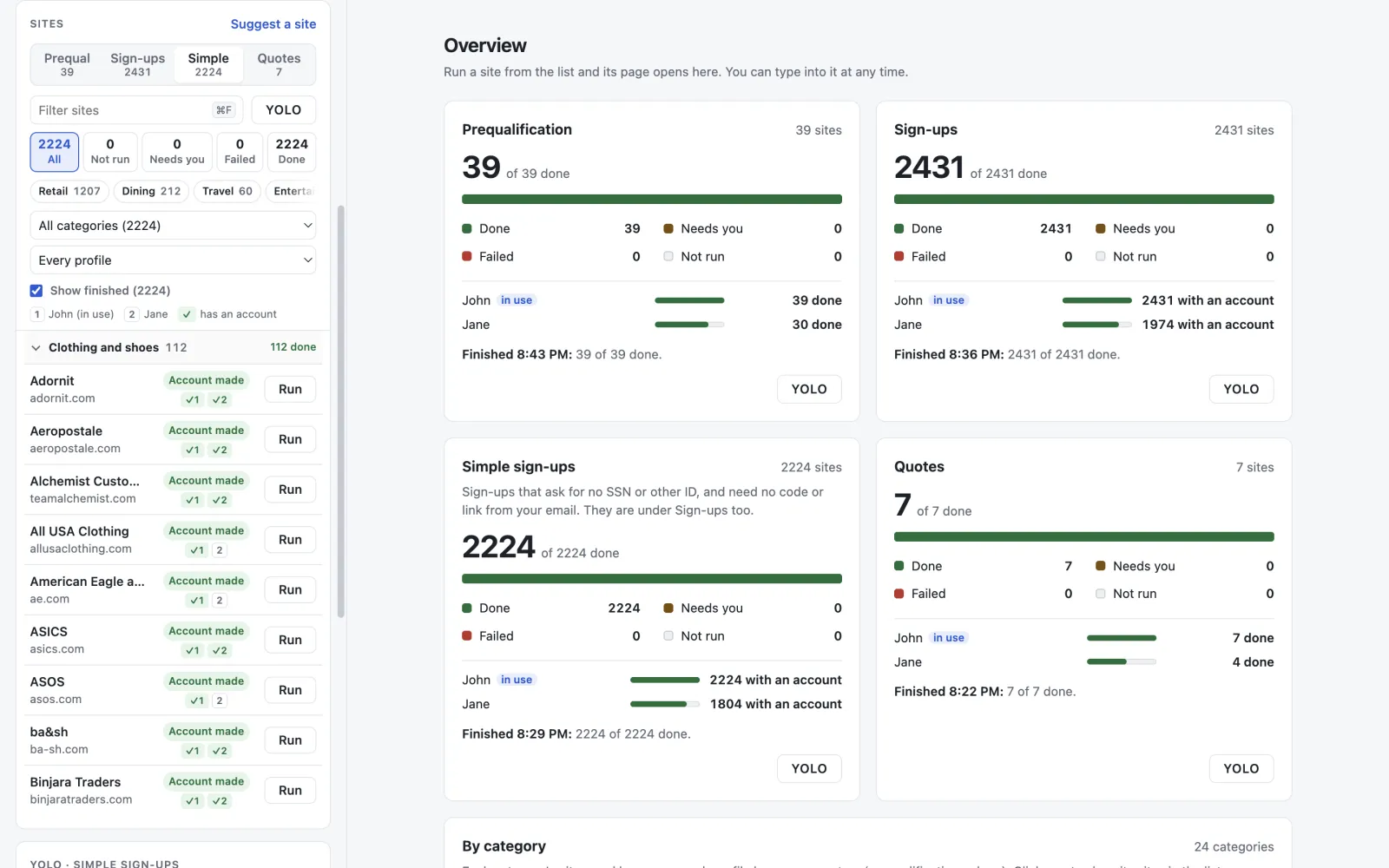
Task: Click the Suggest a site link
Action: coord(273,24)
